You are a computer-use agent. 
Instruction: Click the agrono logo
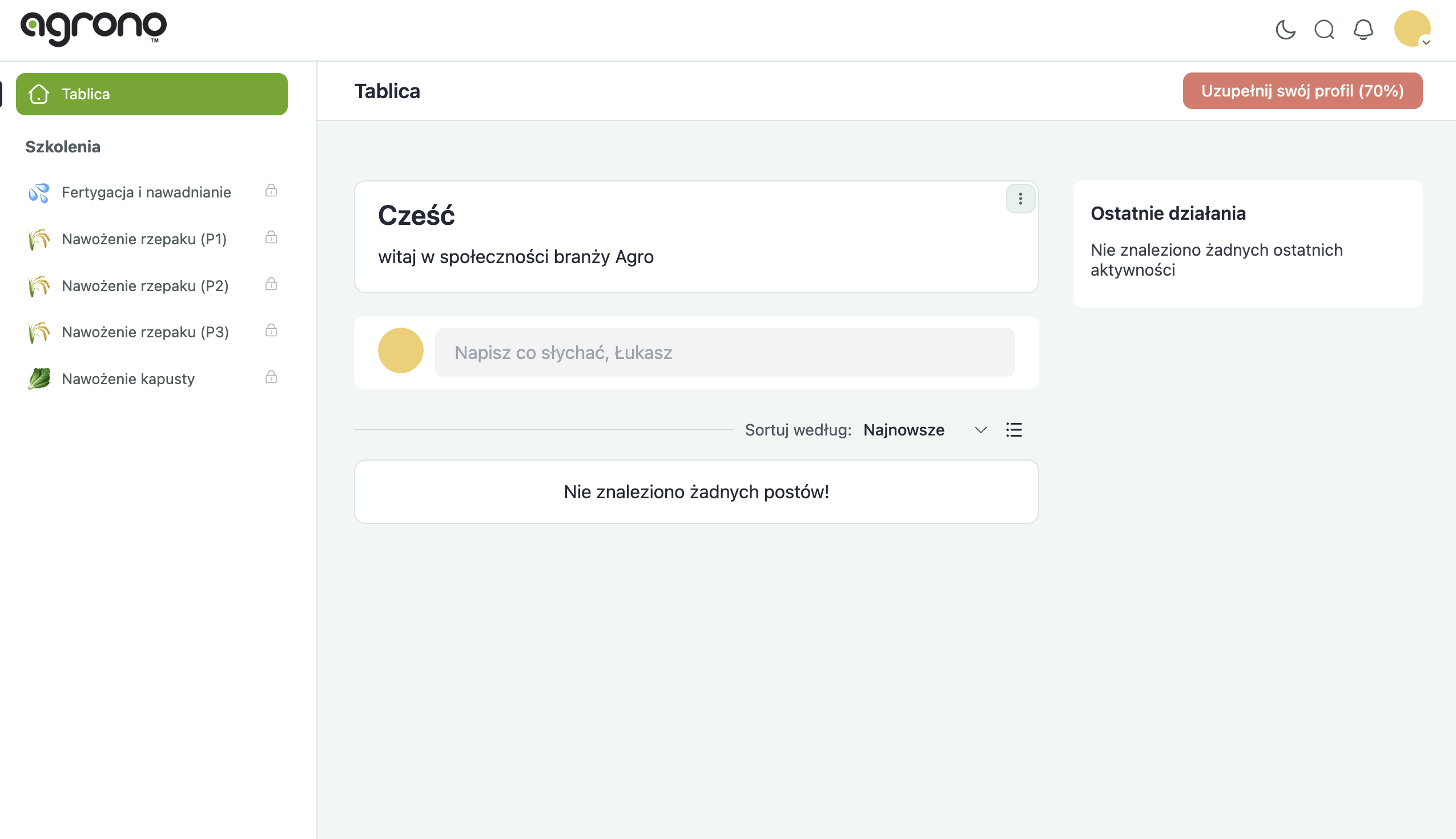[x=94, y=28]
